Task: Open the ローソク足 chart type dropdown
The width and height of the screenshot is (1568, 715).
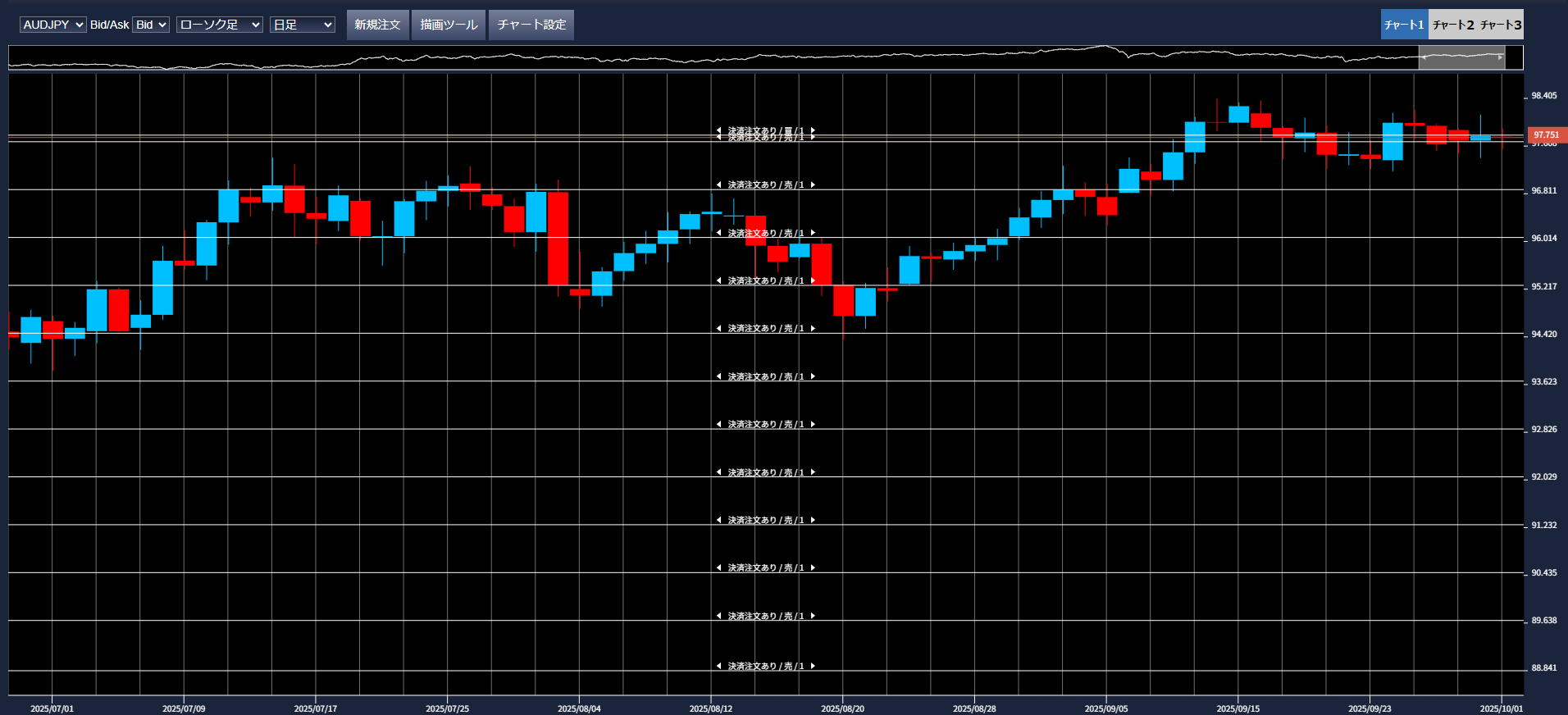Action: point(219,25)
